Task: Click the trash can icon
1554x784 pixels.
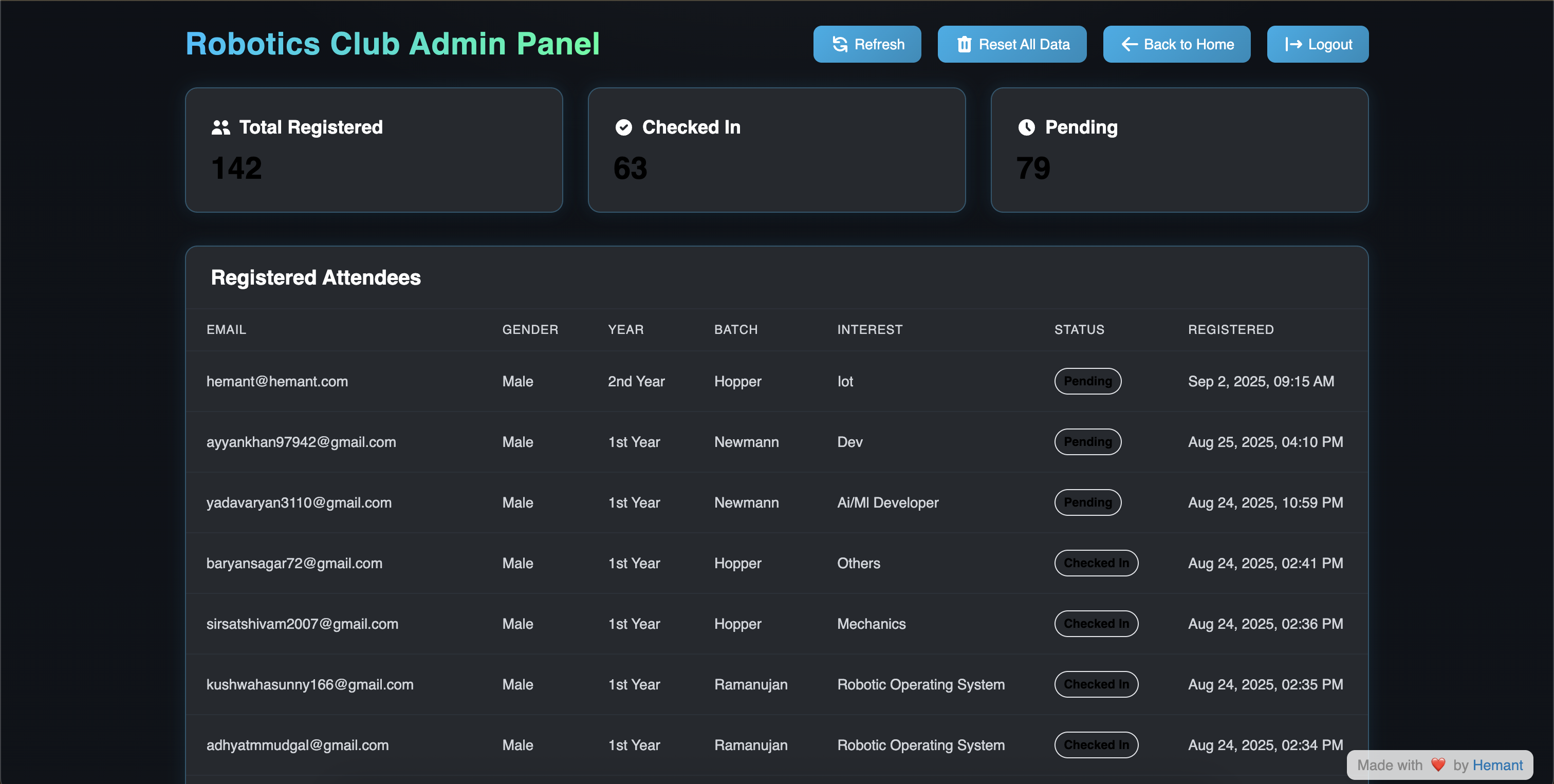Action: pos(964,44)
